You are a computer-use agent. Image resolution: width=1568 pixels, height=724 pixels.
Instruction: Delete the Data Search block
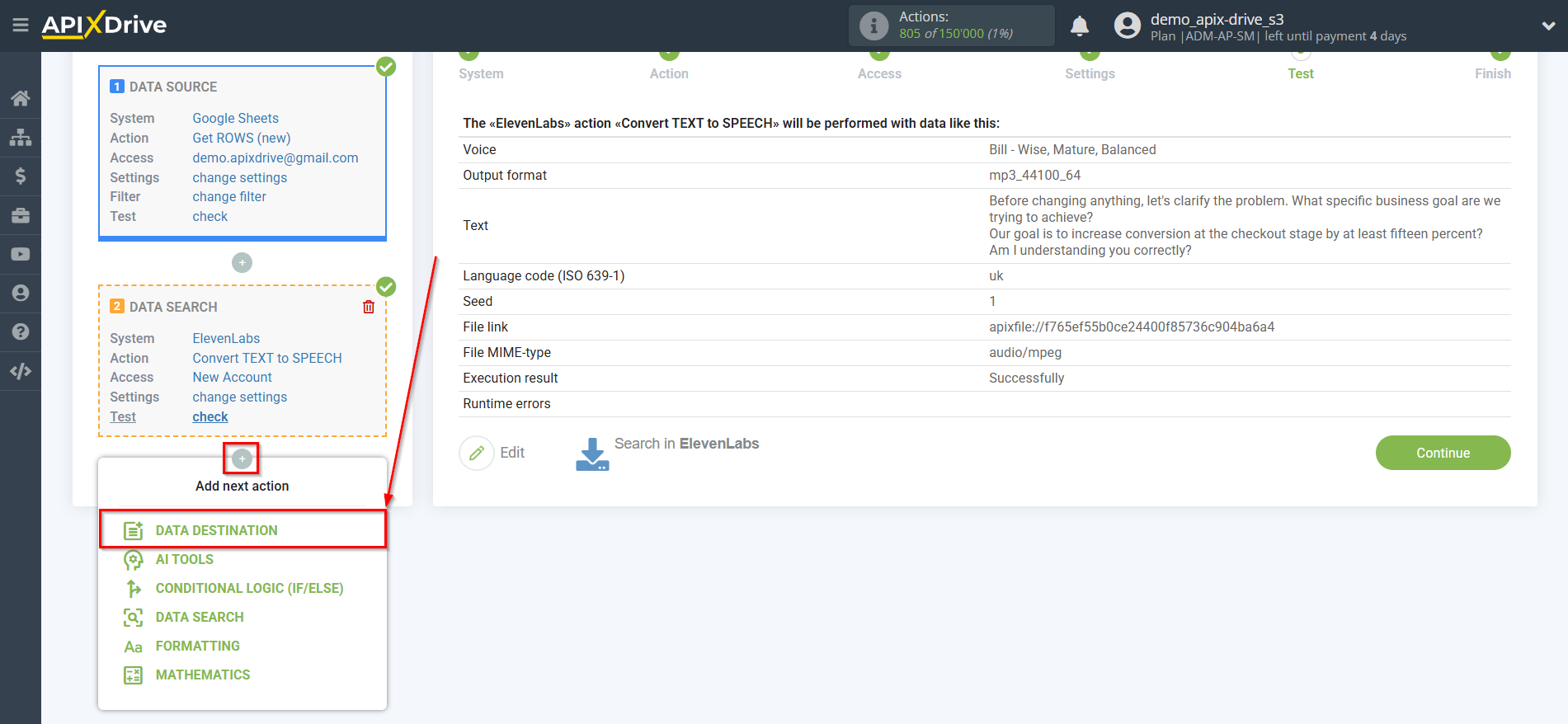coord(369,307)
